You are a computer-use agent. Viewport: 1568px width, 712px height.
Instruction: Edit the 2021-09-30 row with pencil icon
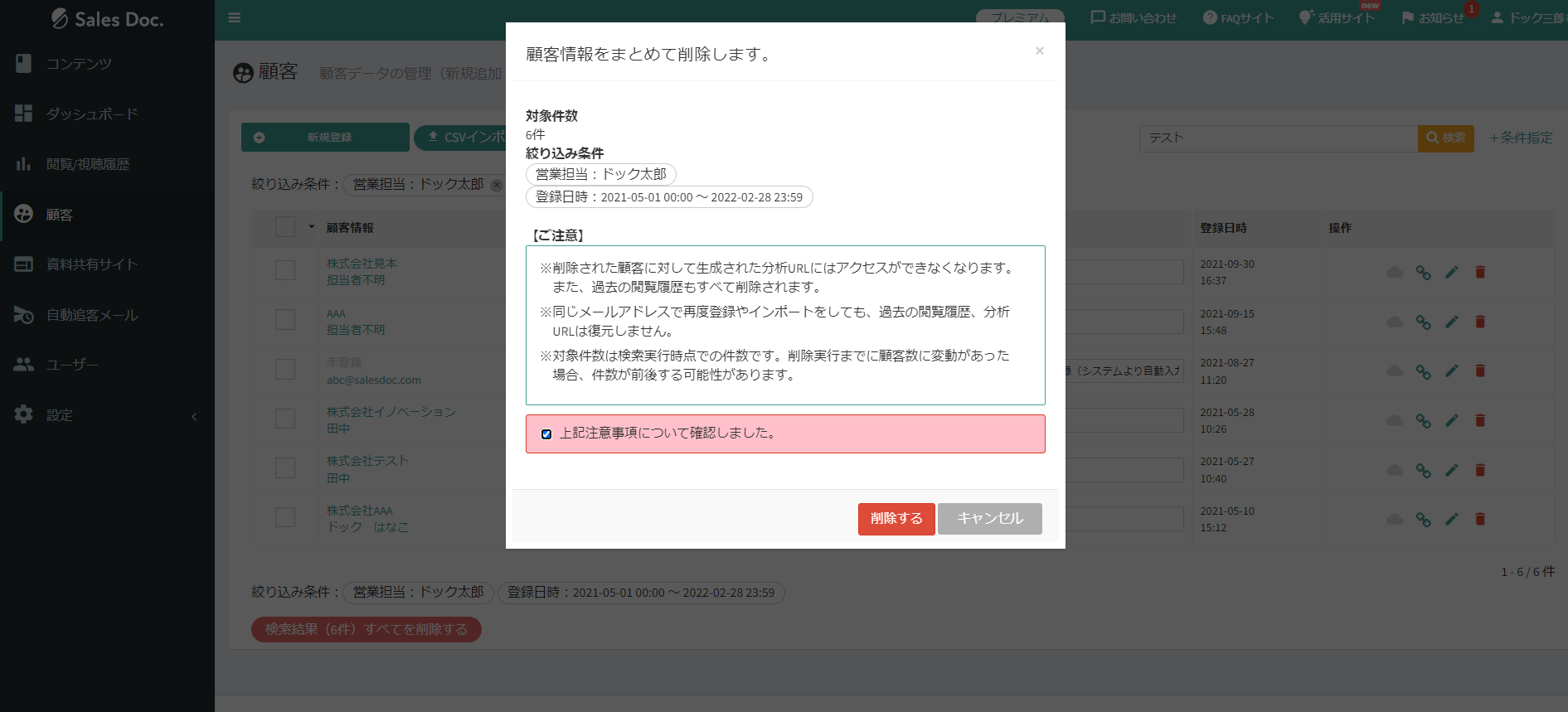point(1451,272)
